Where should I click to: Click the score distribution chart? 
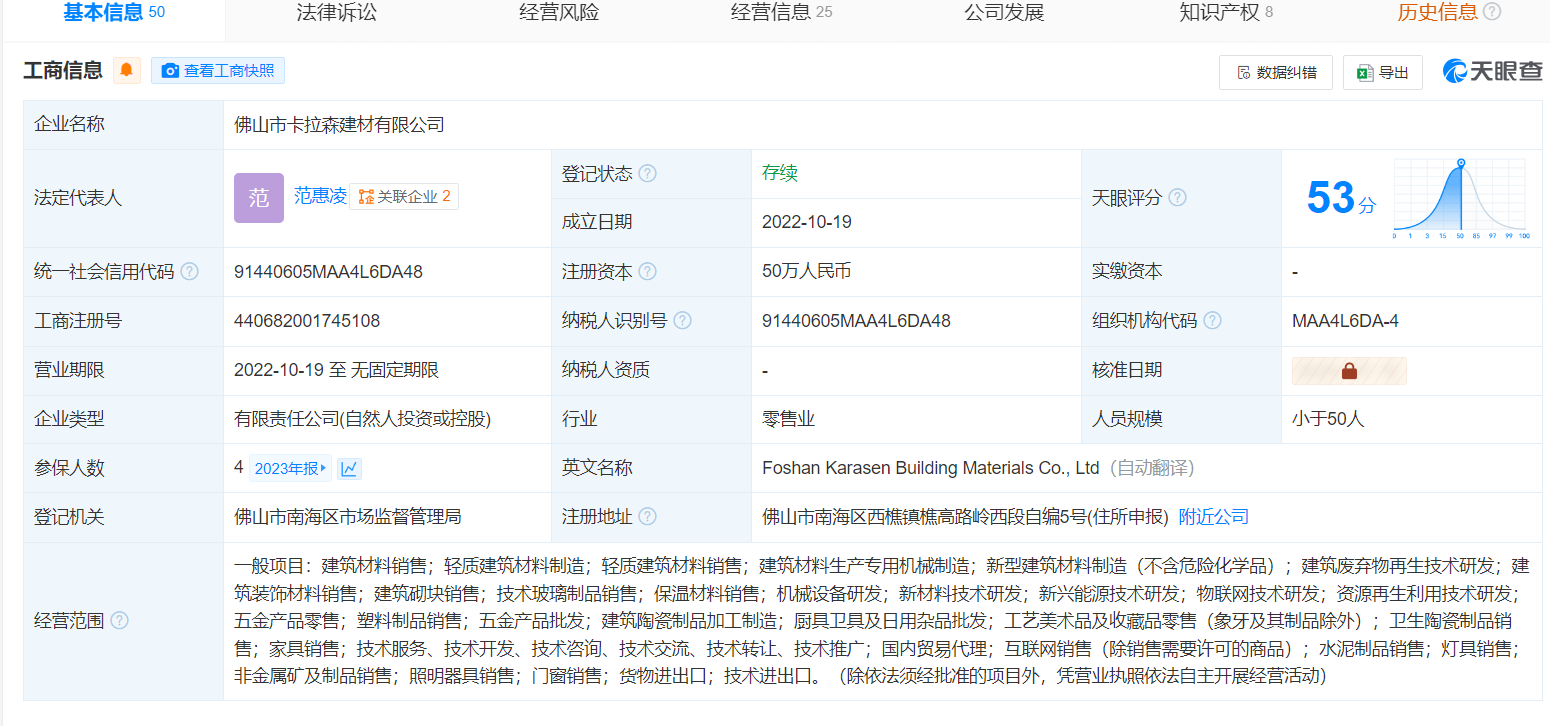[x=1460, y=198]
